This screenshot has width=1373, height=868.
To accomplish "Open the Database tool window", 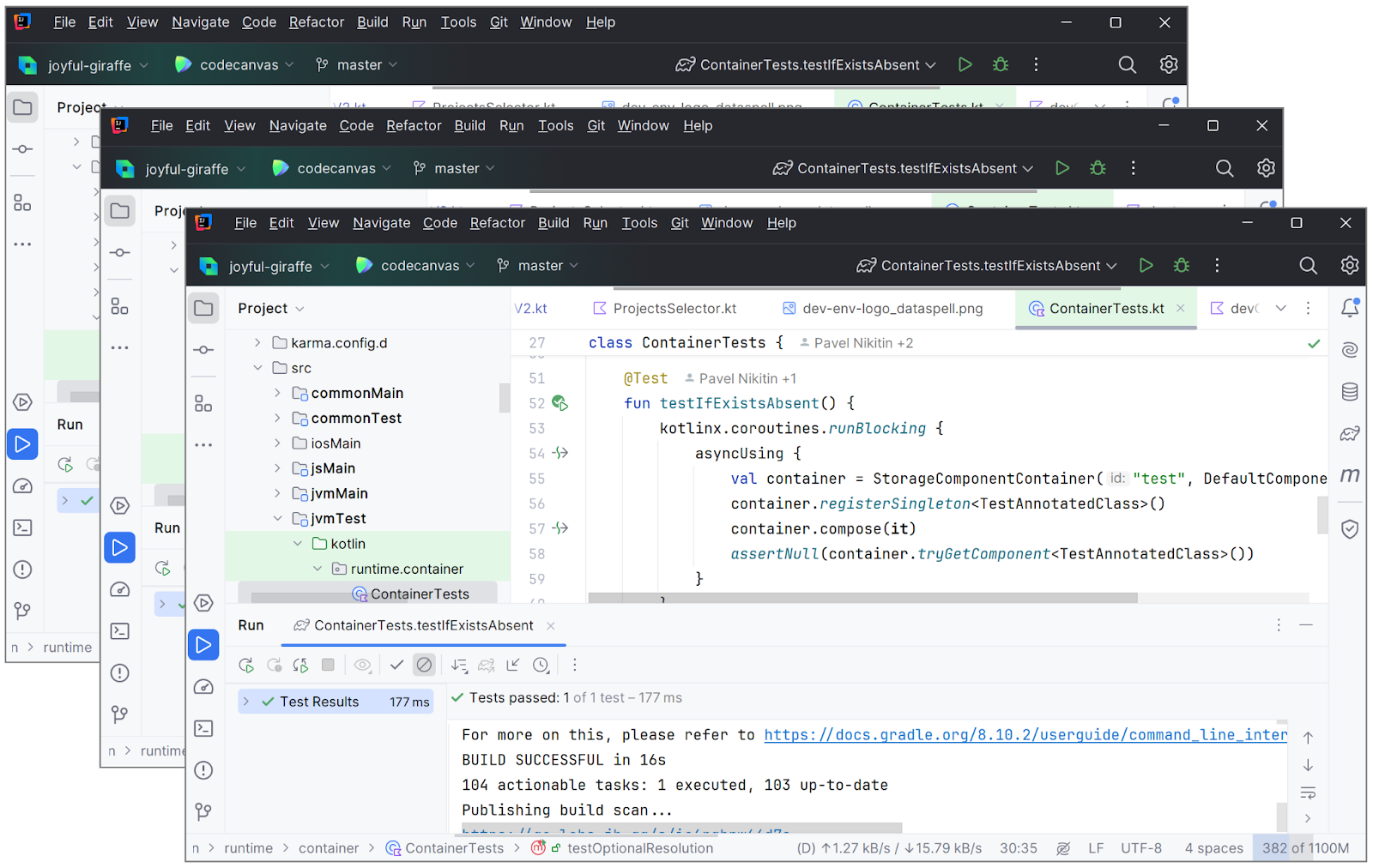I will 1350,392.
